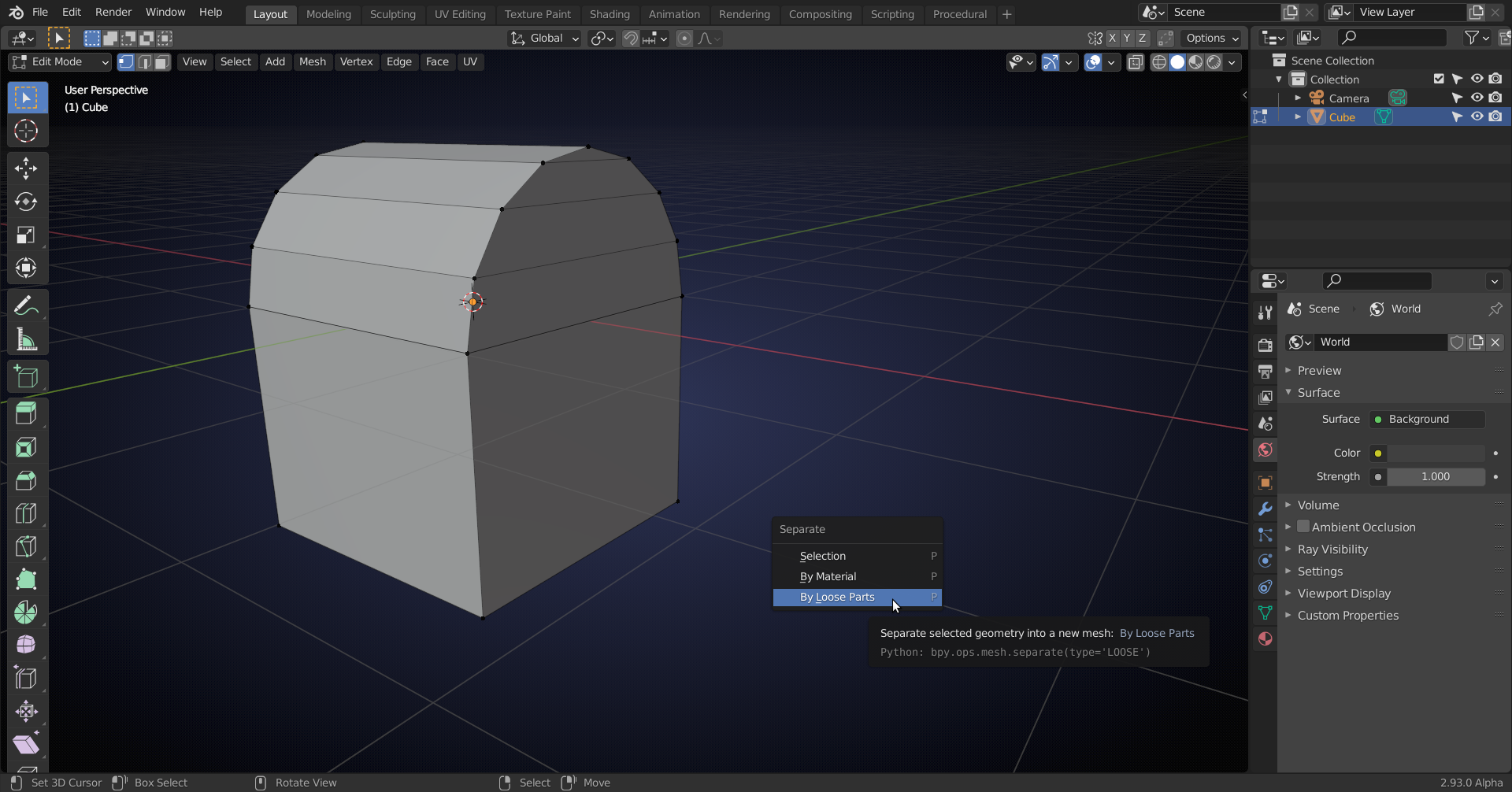Activate the Measure tool
The image size is (1512, 792).
26,340
